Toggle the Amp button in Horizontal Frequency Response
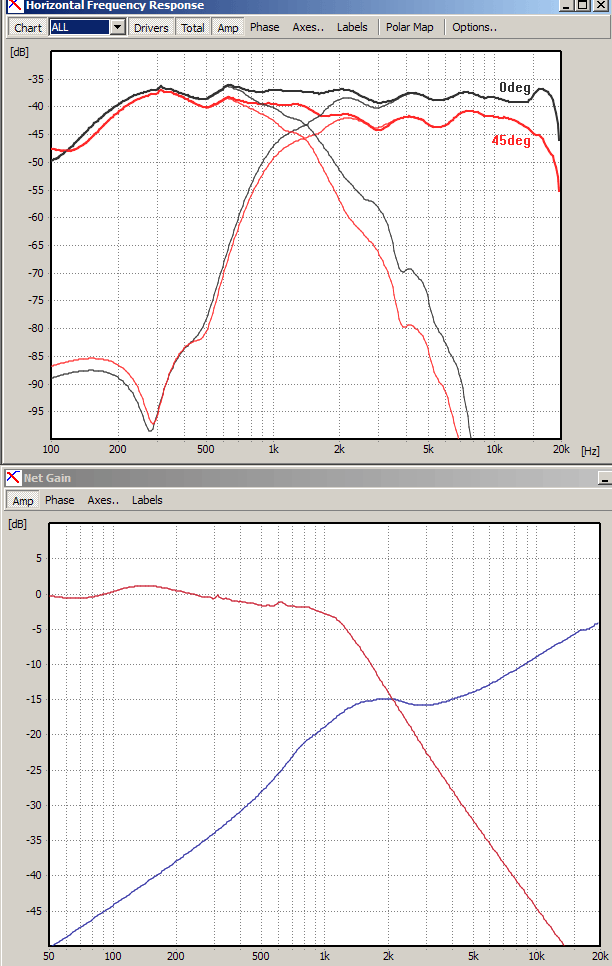Screen dimensions: 612x966 click(227, 28)
